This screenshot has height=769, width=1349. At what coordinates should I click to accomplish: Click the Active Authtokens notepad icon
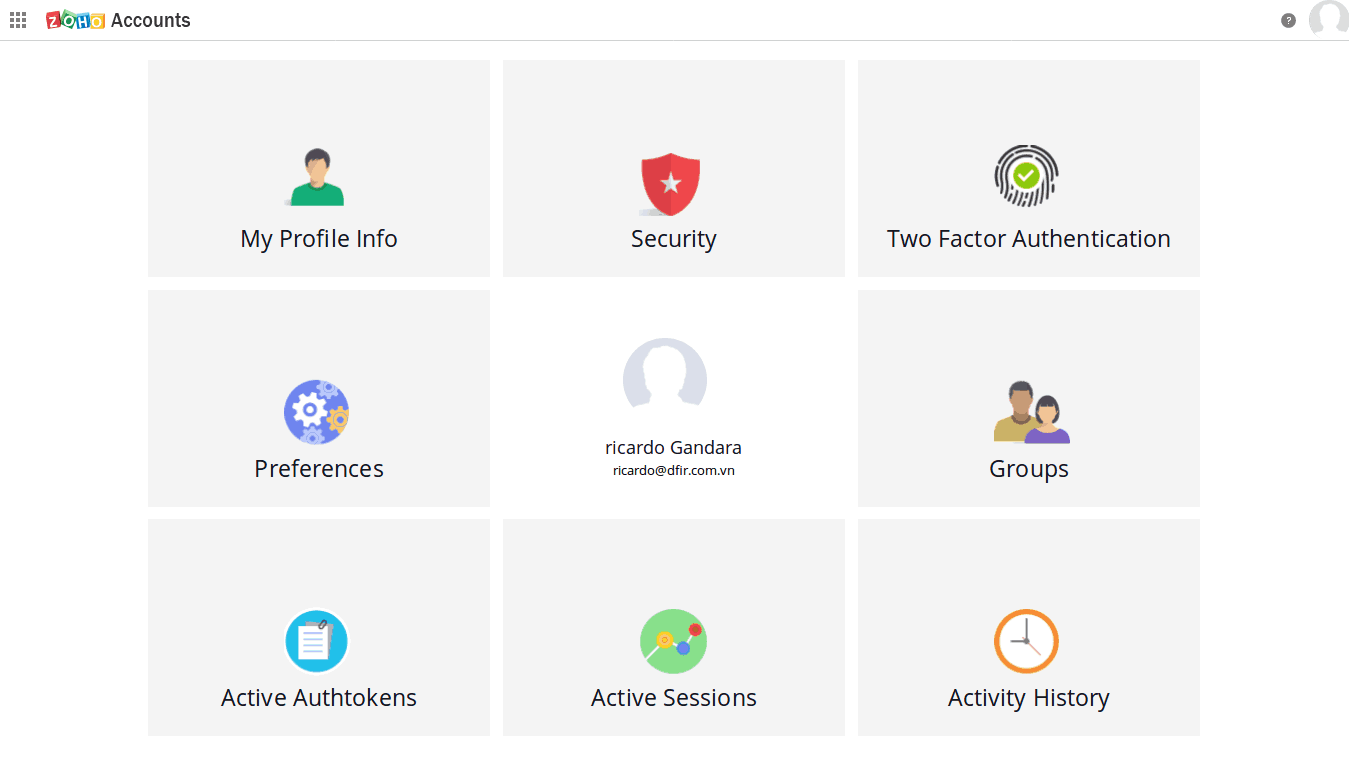point(317,641)
